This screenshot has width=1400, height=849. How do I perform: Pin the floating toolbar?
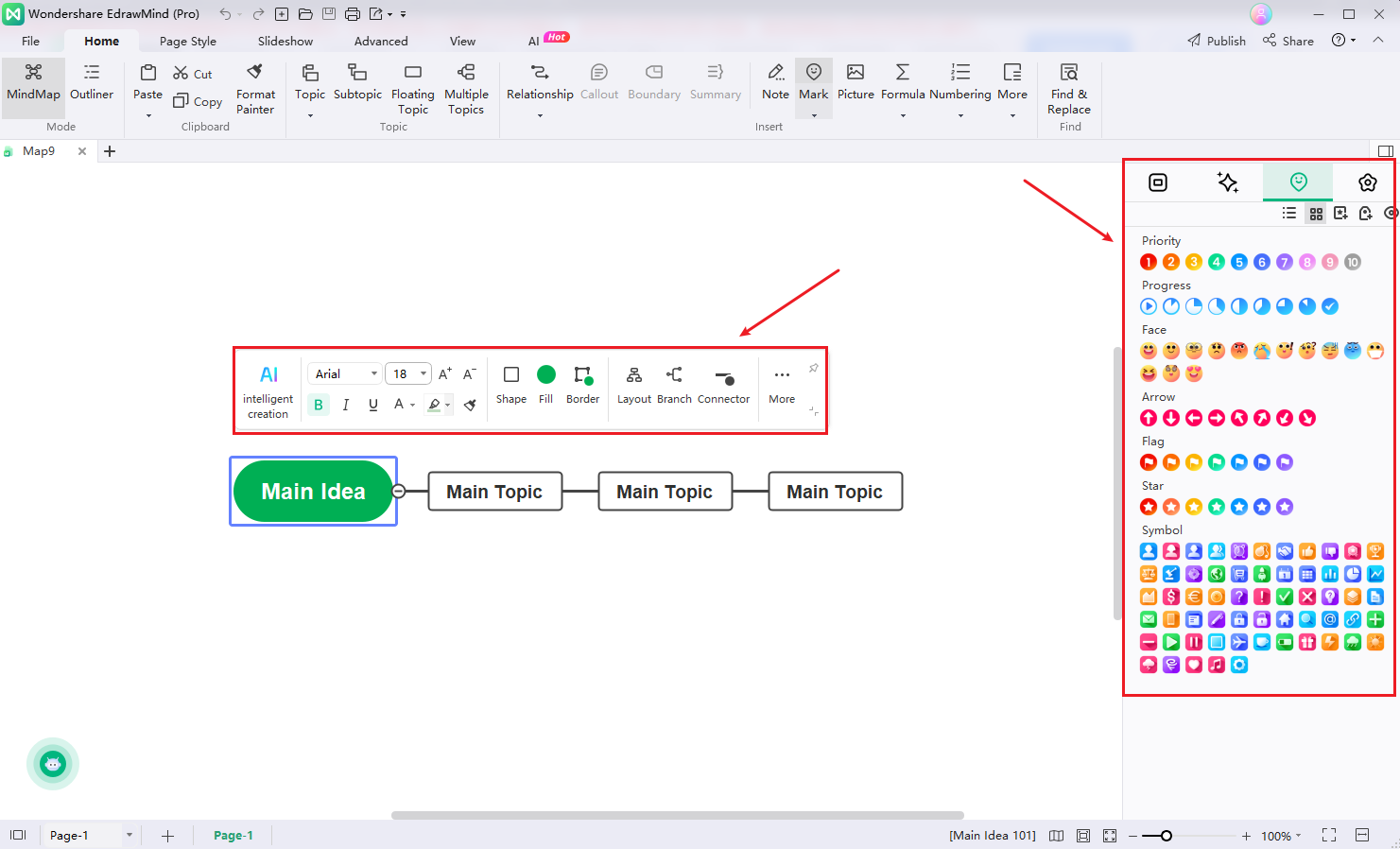click(813, 368)
